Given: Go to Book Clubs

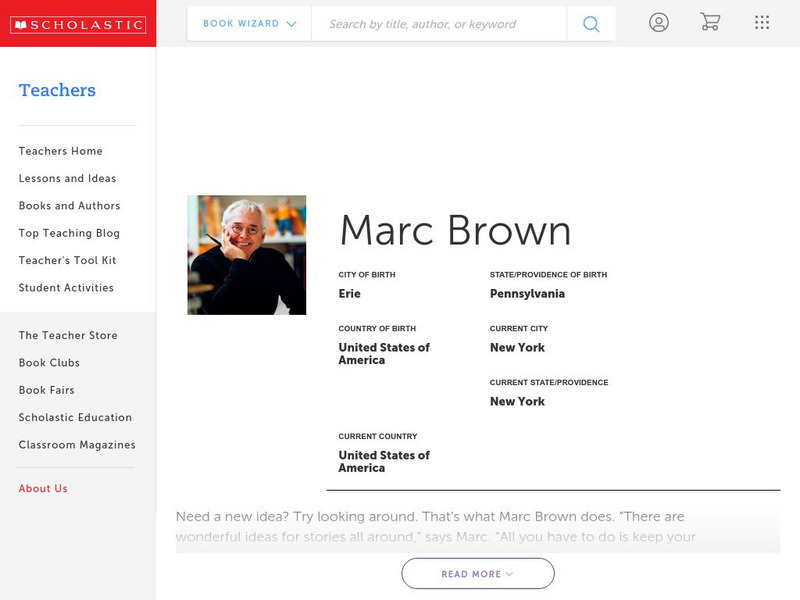Looking at the screenshot, I should (x=49, y=363).
